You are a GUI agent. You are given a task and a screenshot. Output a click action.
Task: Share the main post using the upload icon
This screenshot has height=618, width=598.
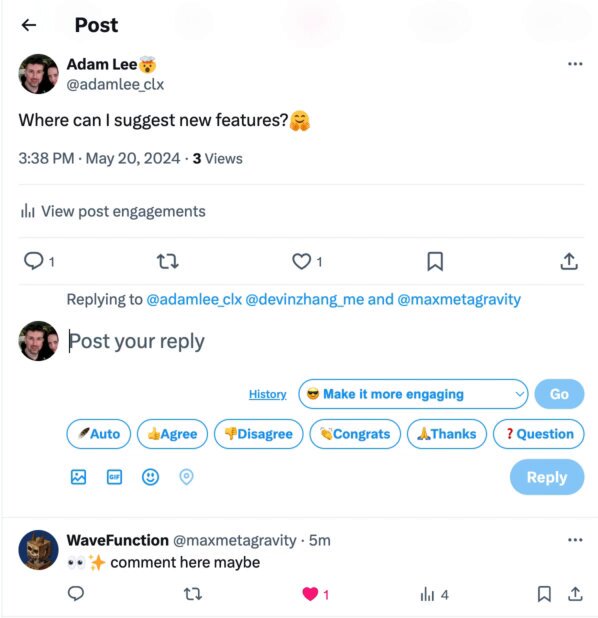pos(569,261)
